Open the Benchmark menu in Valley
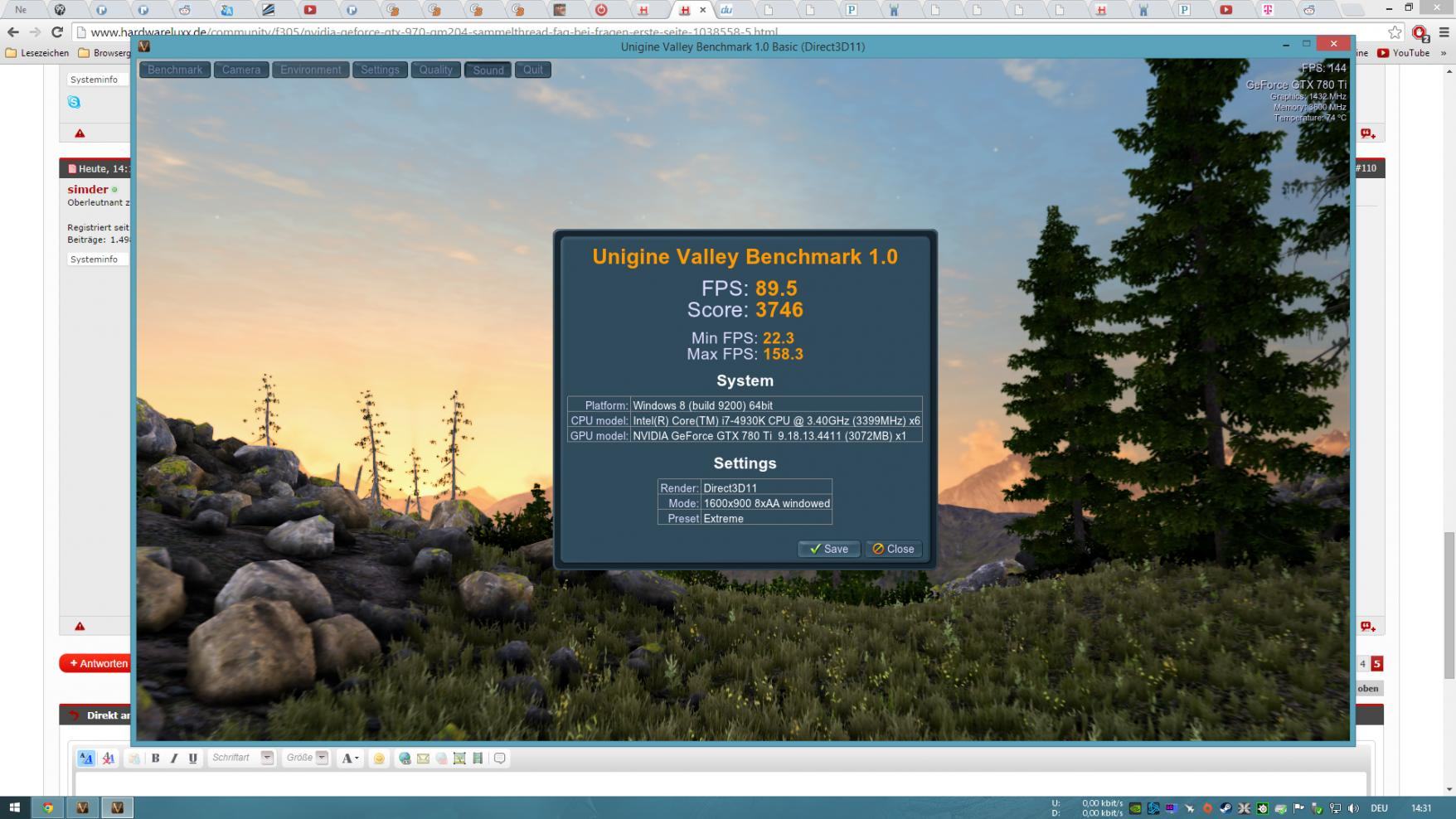The image size is (1456, 819). 175,70
